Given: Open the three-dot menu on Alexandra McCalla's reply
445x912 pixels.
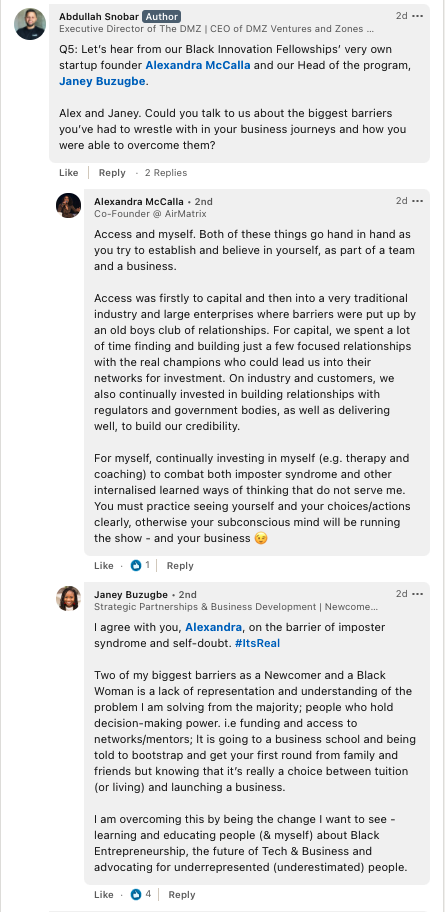Looking at the screenshot, I should click(x=418, y=201).
